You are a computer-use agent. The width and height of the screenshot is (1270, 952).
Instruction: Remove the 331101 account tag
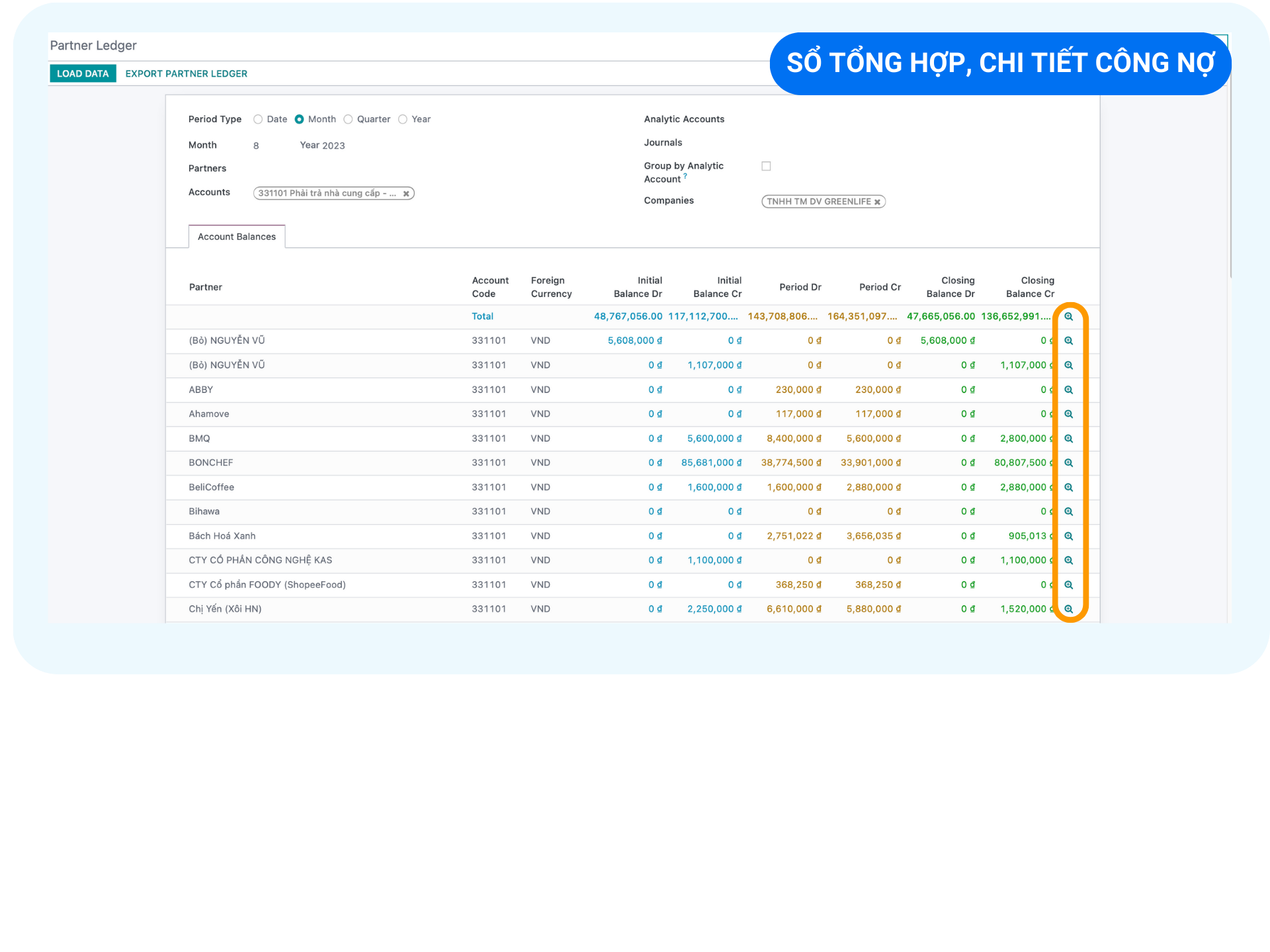click(x=406, y=194)
